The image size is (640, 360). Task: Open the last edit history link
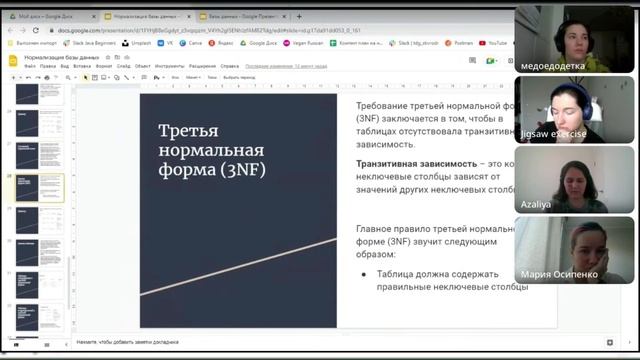click(286, 66)
